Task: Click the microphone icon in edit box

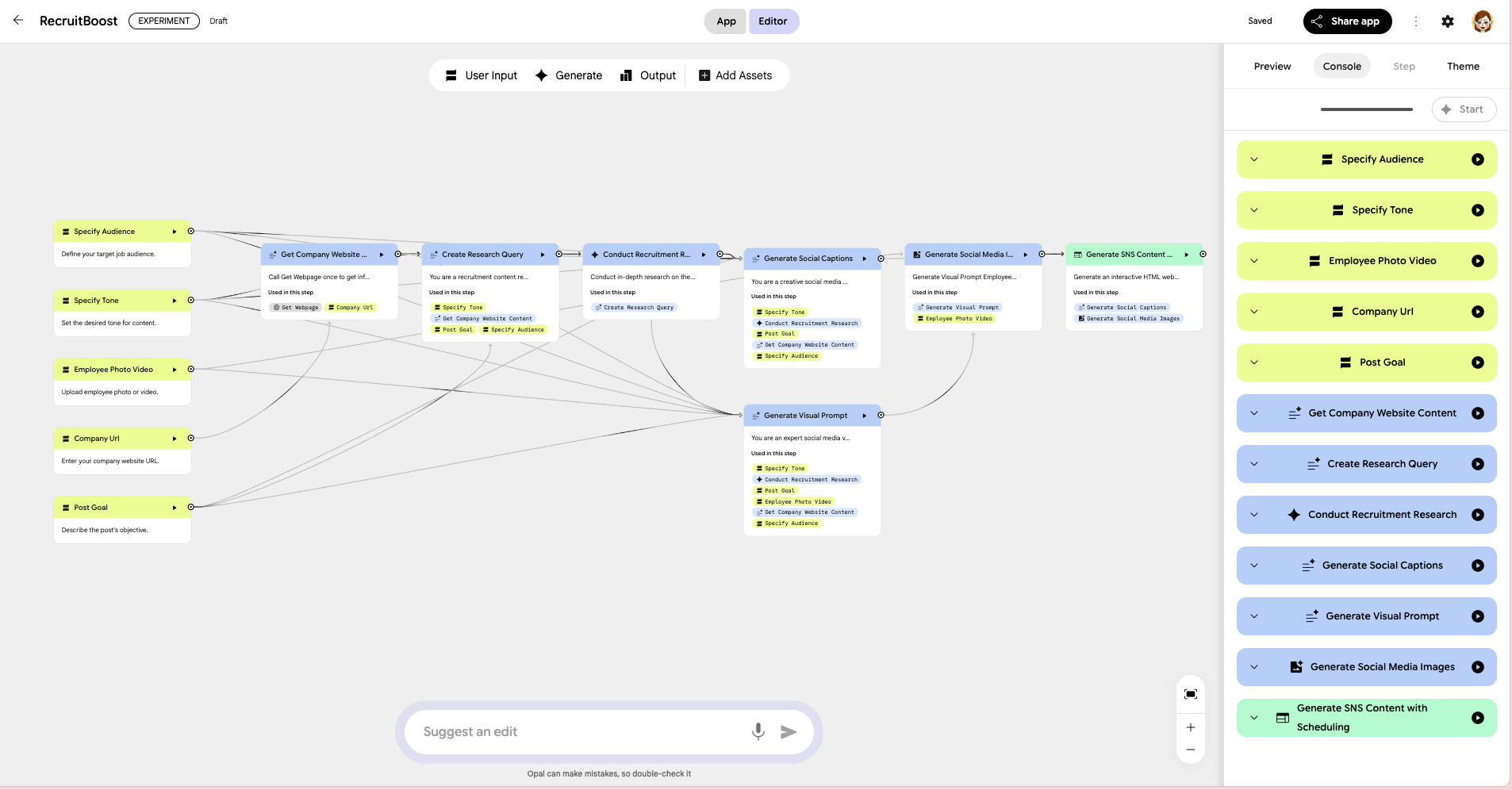Action: [x=758, y=731]
